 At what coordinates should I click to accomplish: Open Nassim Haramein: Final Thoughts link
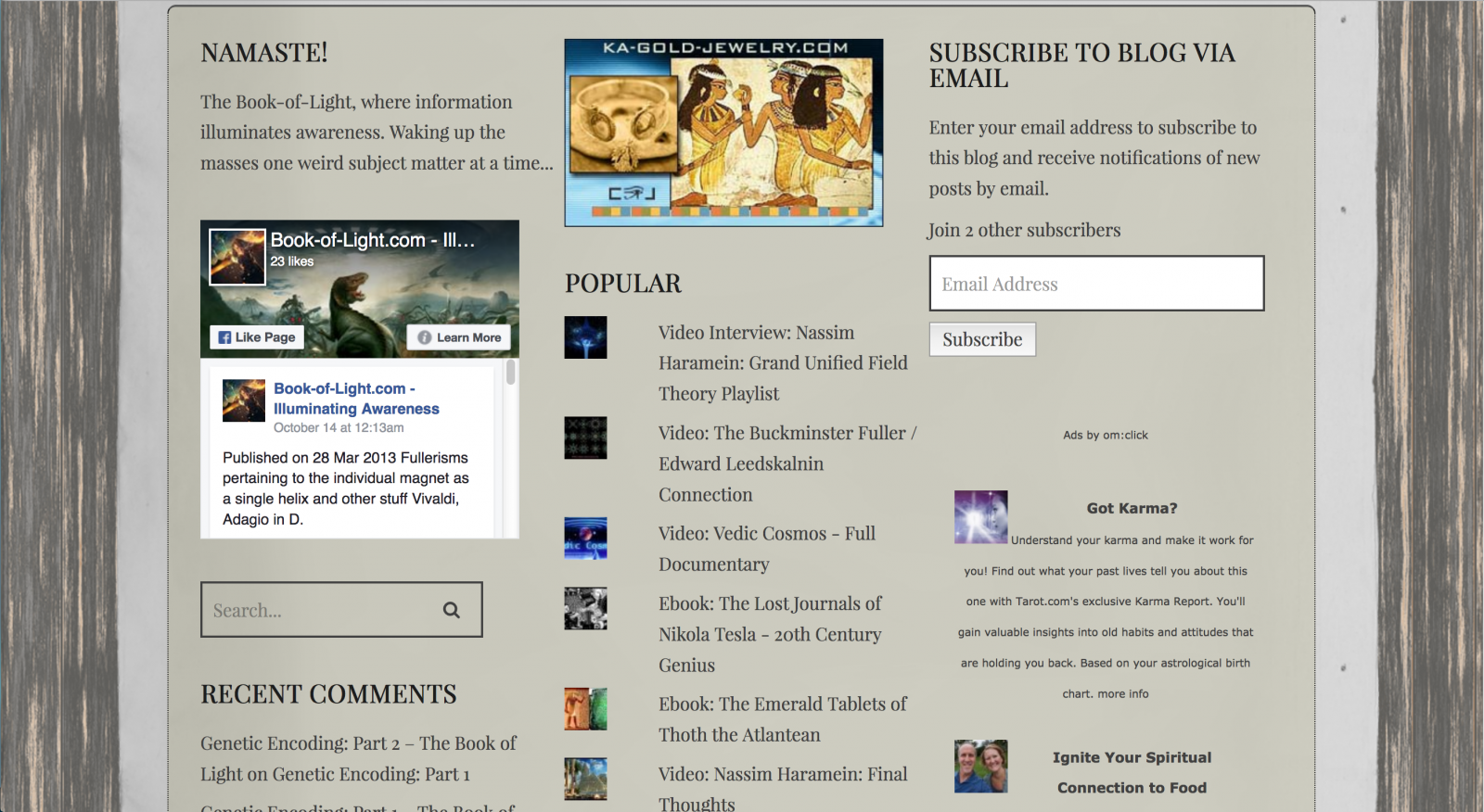(783, 789)
